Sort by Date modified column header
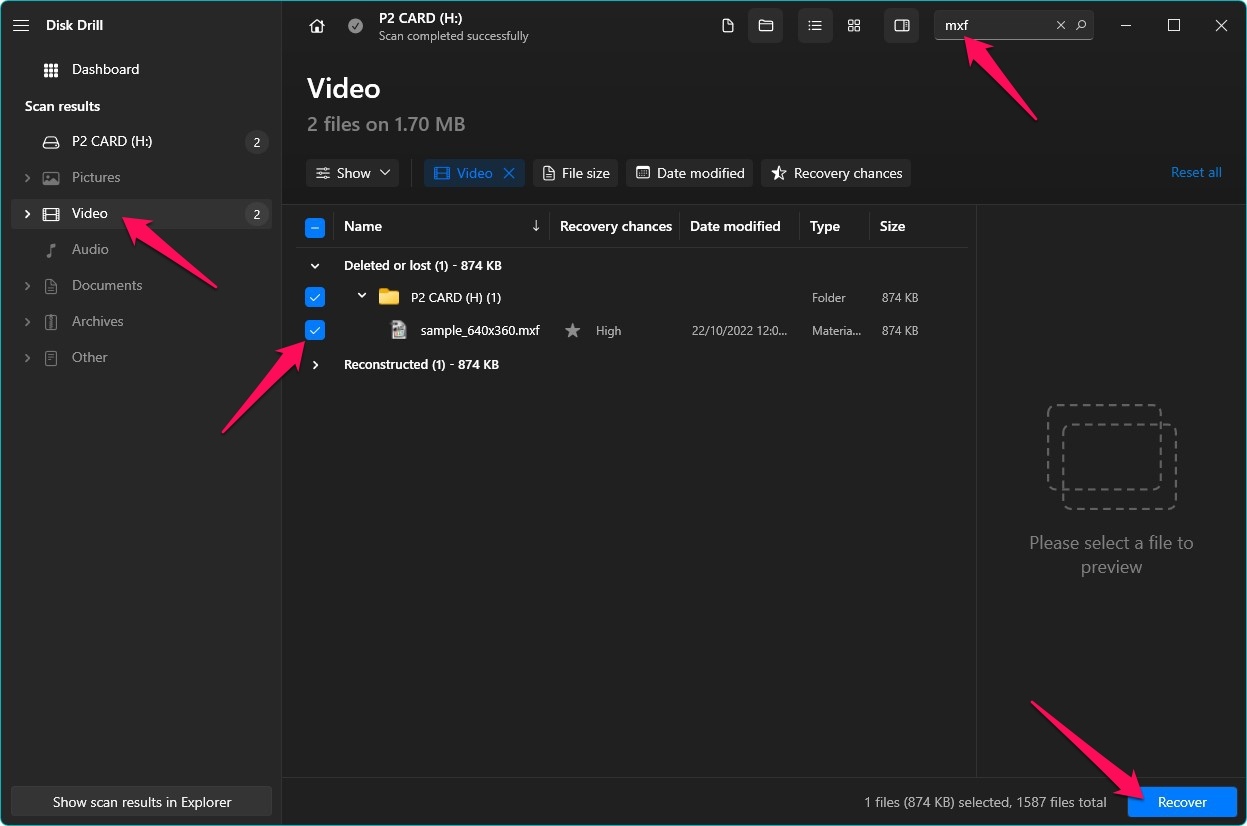Screen dimensions: 1247x826 click(x=735, y=226)
